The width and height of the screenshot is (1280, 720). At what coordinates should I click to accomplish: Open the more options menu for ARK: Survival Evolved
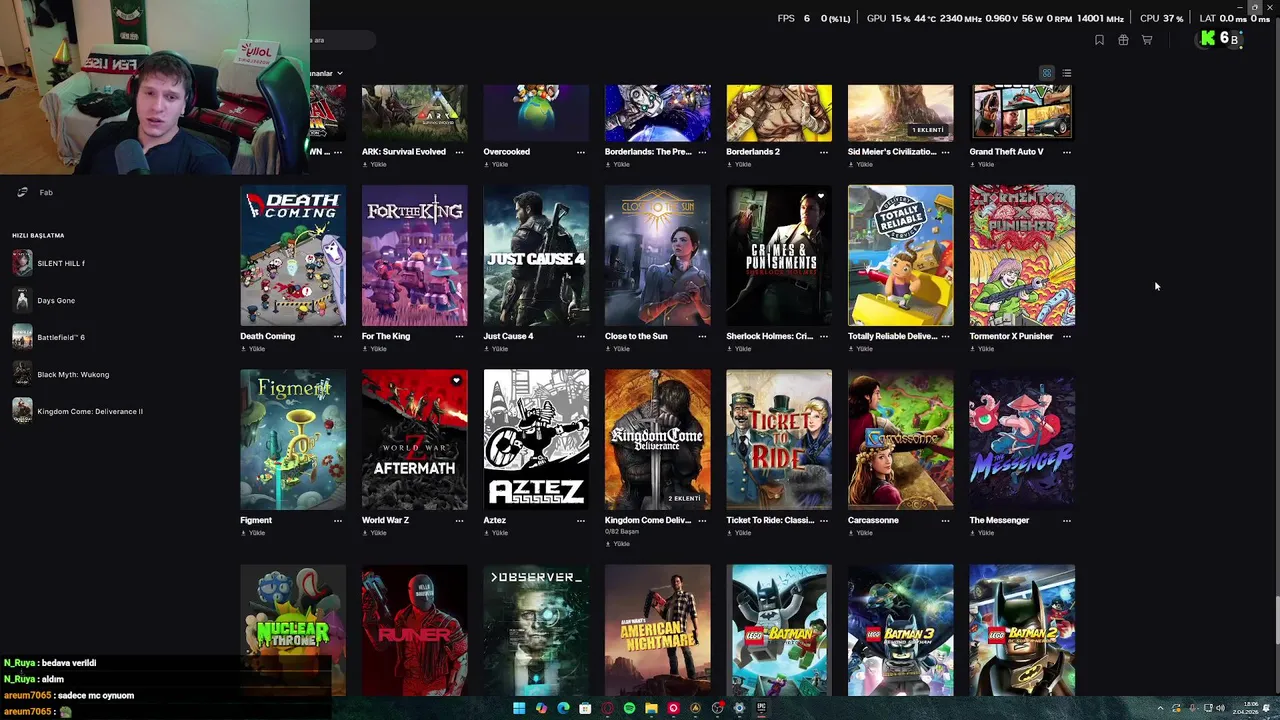coord(459,152)
